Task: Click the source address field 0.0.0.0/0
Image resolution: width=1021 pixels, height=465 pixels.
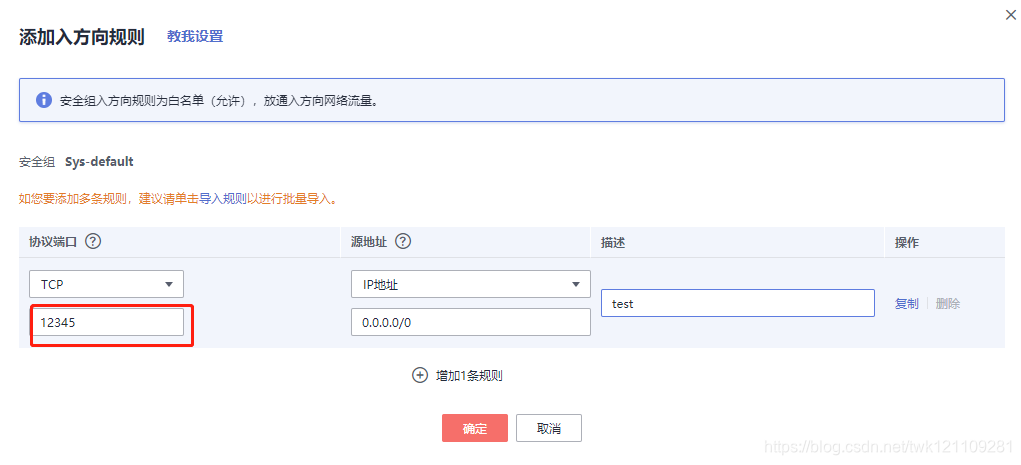Action: click(x=471, y=322)
